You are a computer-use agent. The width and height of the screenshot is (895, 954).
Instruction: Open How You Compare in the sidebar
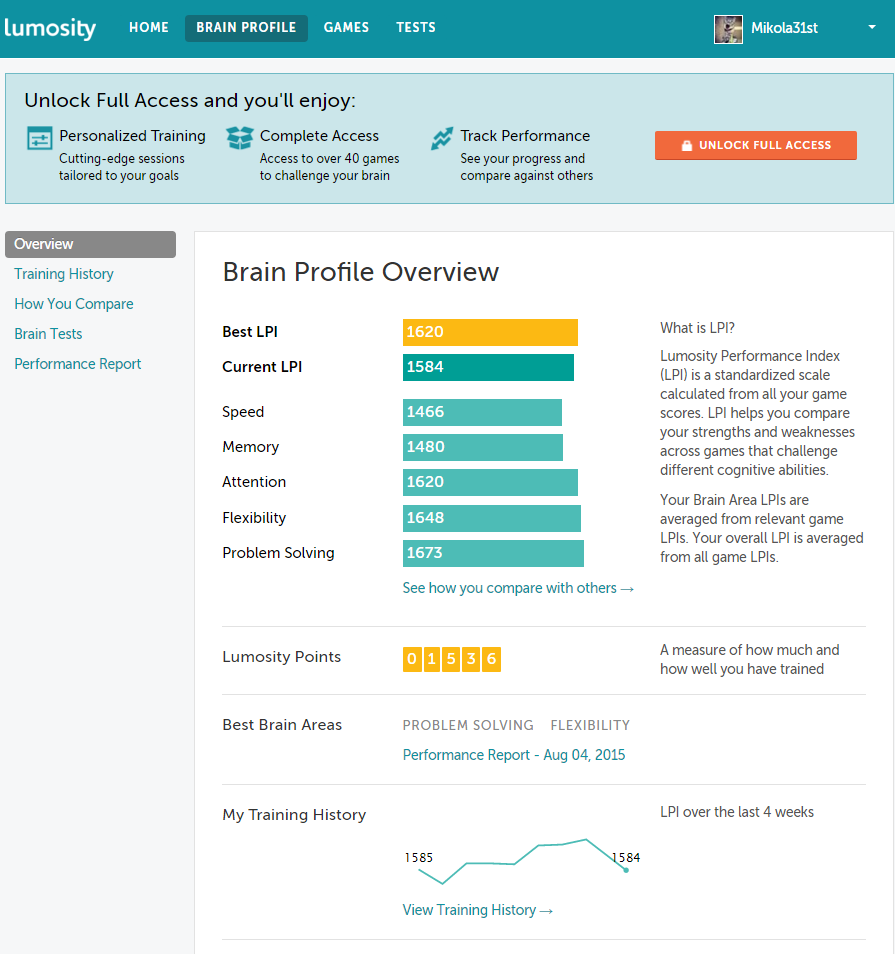click(x=74, y=304)
